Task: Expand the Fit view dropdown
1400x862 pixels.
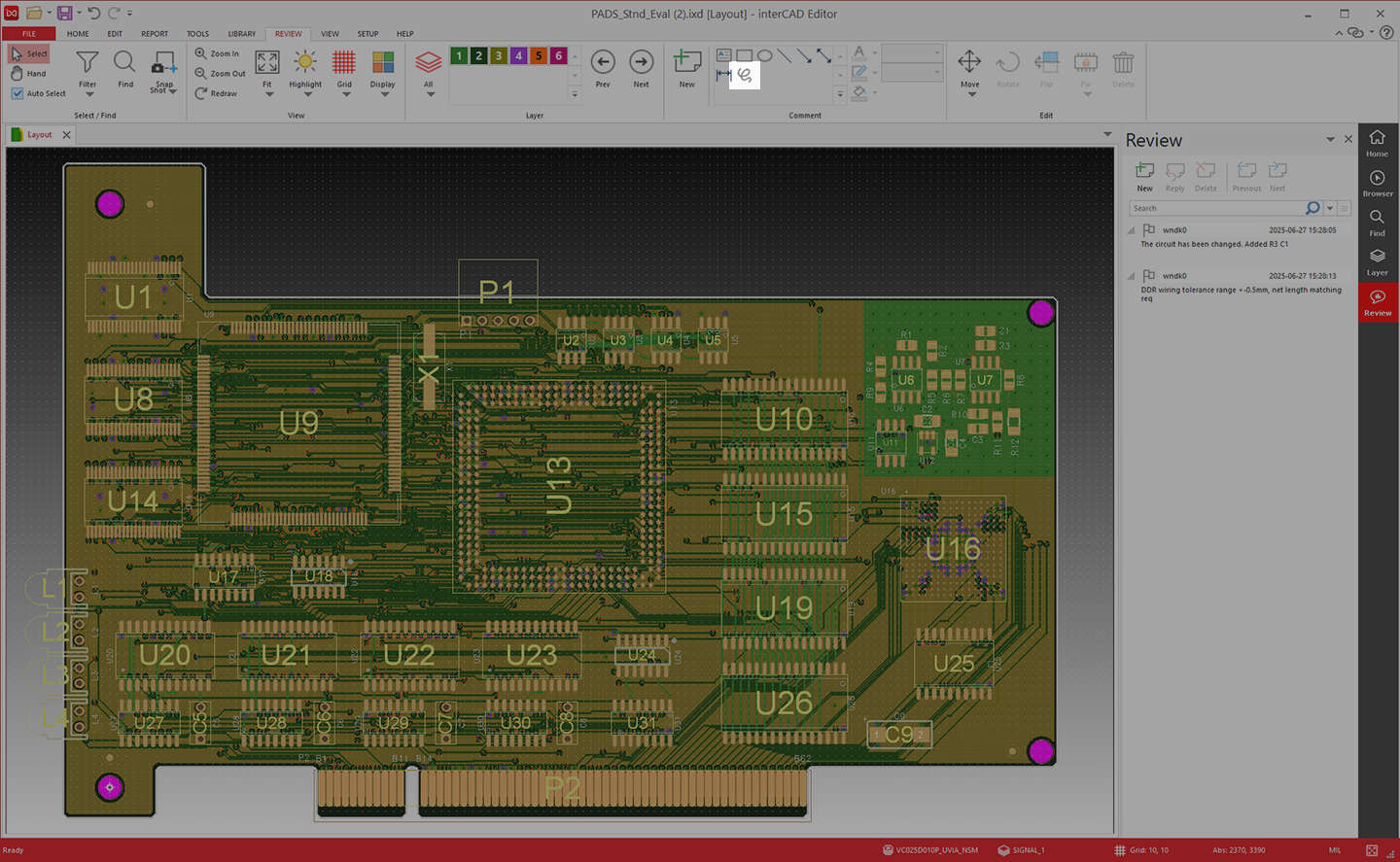Action: [267, 94]
